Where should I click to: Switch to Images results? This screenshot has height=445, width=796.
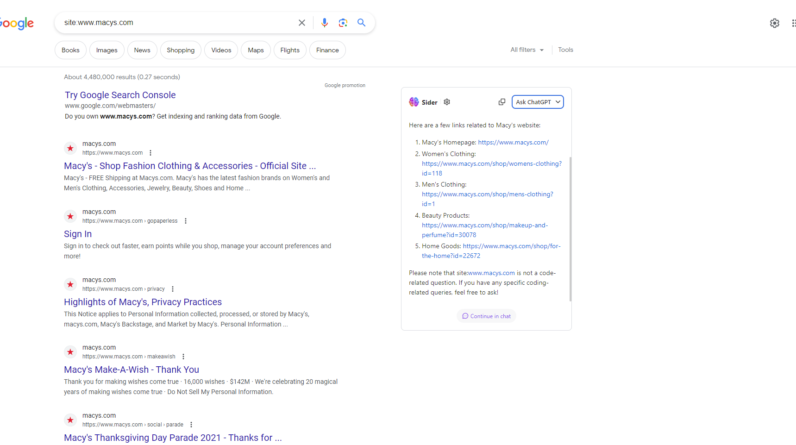[x=107, y=50]
